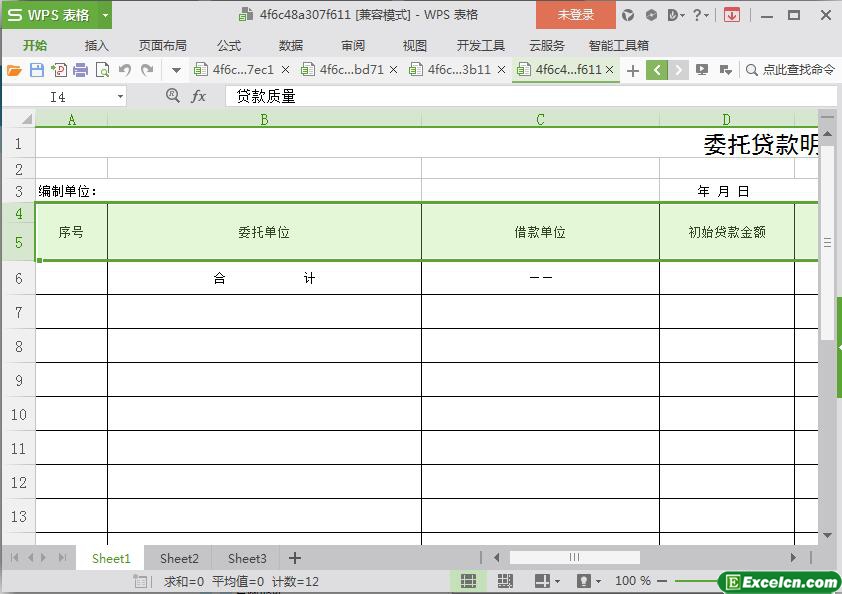Switch to normal view in status bar

pos(468,581)
